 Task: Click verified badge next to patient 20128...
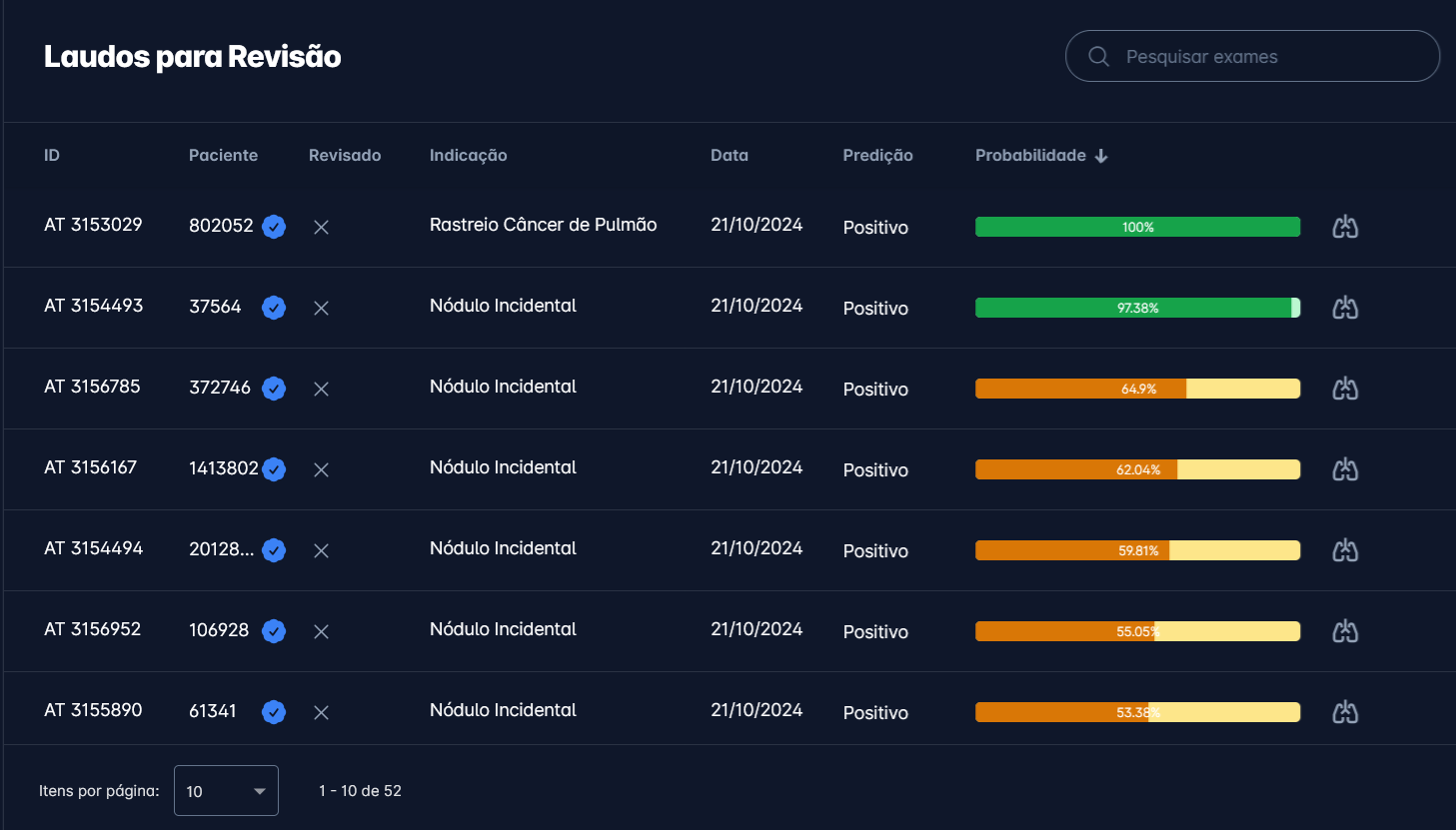coord(274,550)
